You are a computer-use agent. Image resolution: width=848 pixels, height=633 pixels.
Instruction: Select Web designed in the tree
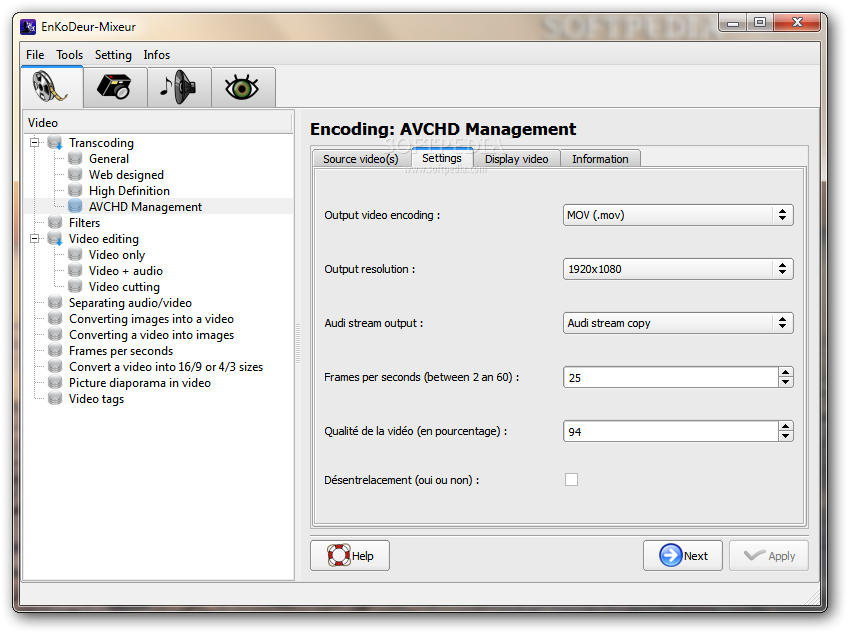pos(126,175)
